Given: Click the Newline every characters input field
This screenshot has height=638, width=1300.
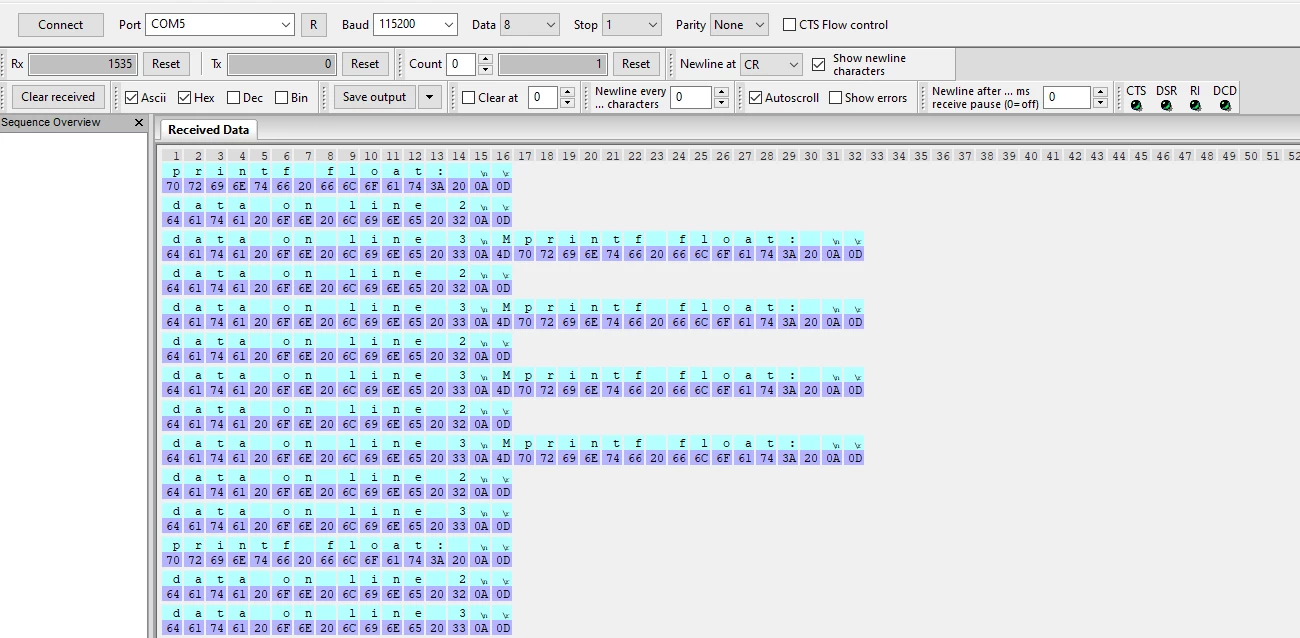Looking at the screenshot, I should 691,97.
